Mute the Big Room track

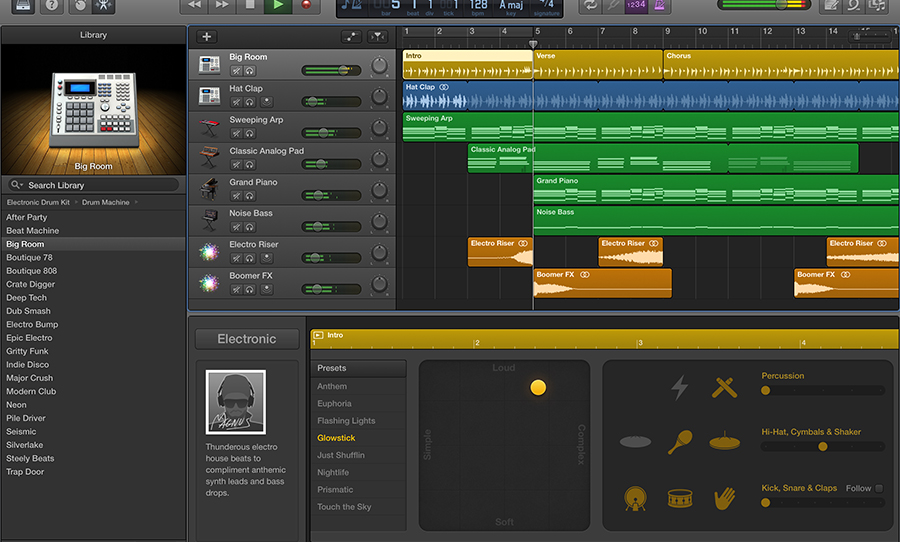(236, 71)
